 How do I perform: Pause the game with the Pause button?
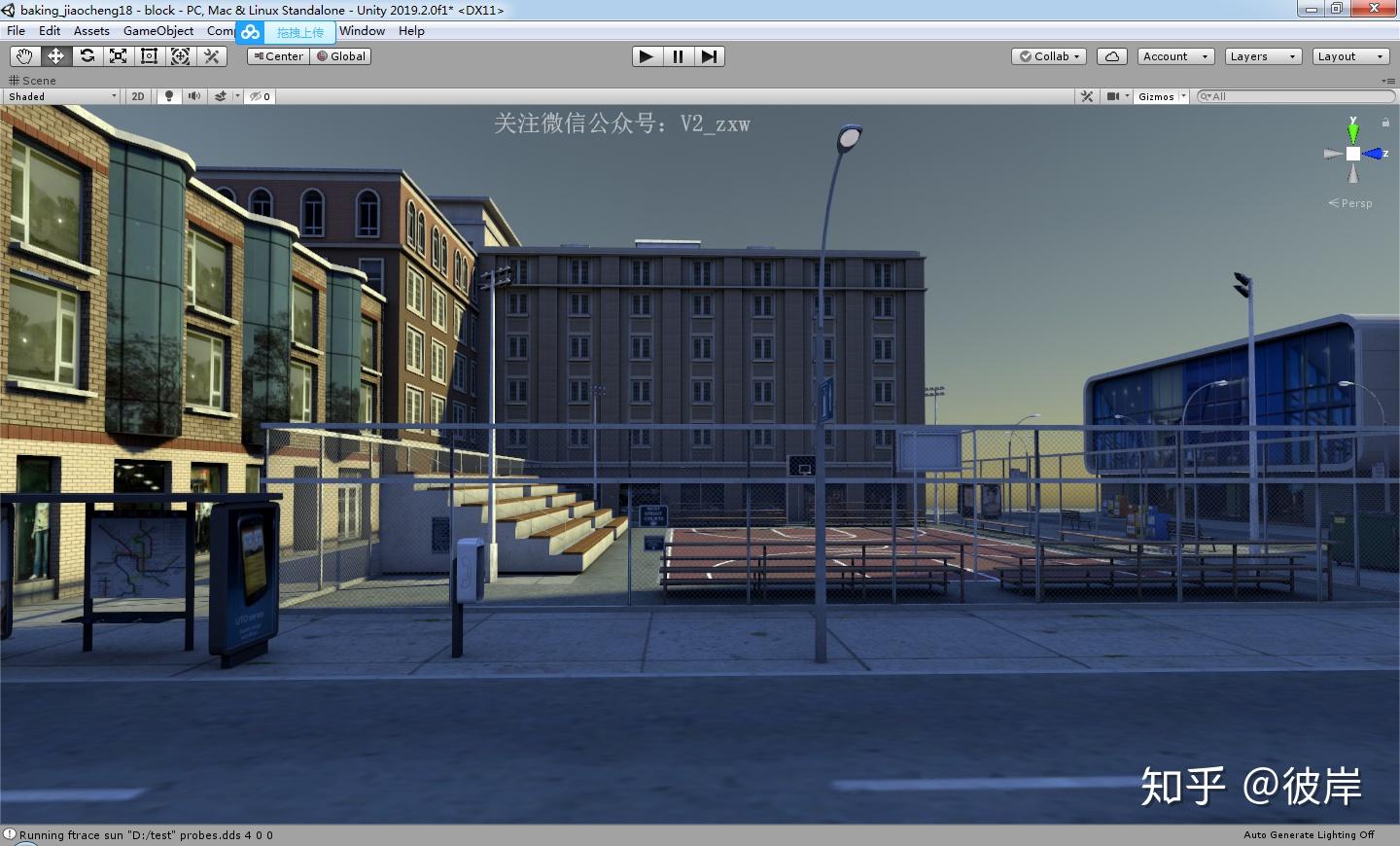click(x=678, y=56)
